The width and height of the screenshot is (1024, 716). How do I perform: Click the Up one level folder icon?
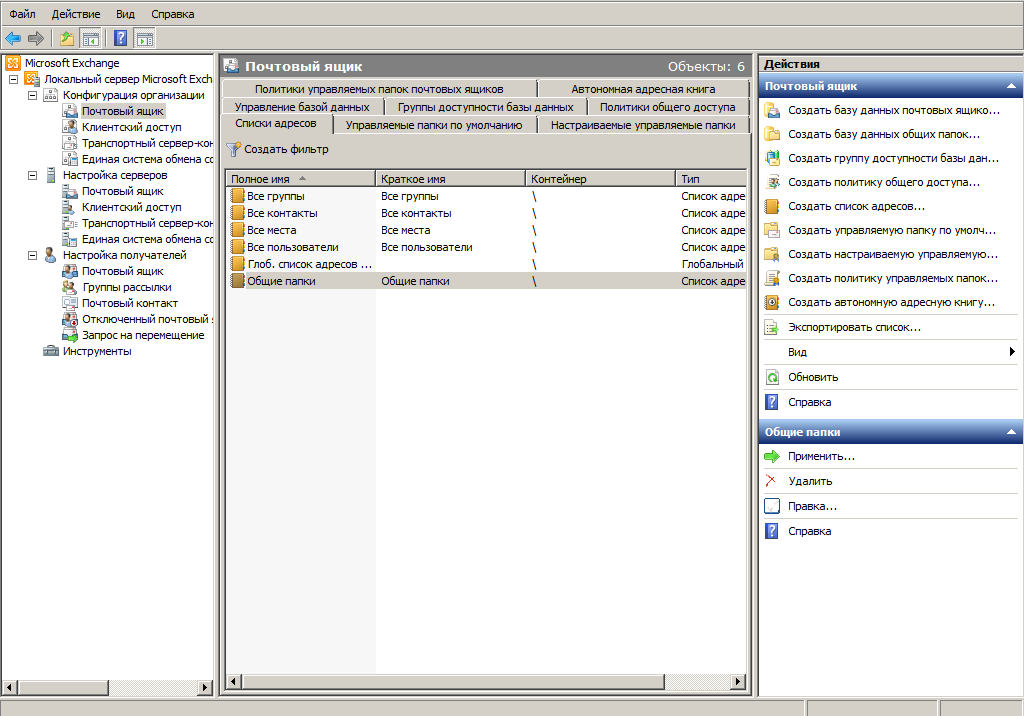[x=66, y=38]
